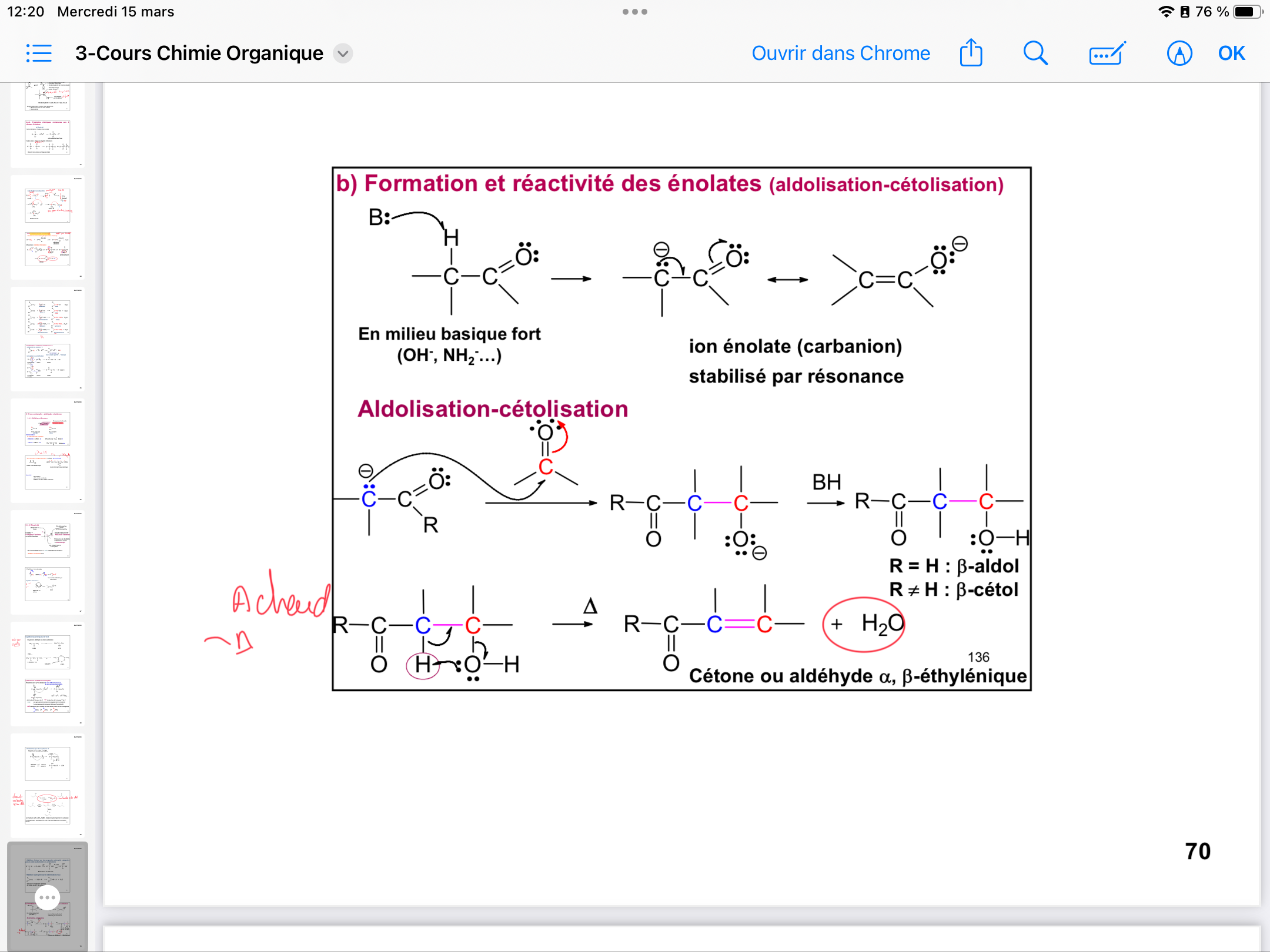1270x952 pixels.
Task: Open the 3-Cours Chimie Organique title menu
Action: pyautogui.click(x=199, y=53)
